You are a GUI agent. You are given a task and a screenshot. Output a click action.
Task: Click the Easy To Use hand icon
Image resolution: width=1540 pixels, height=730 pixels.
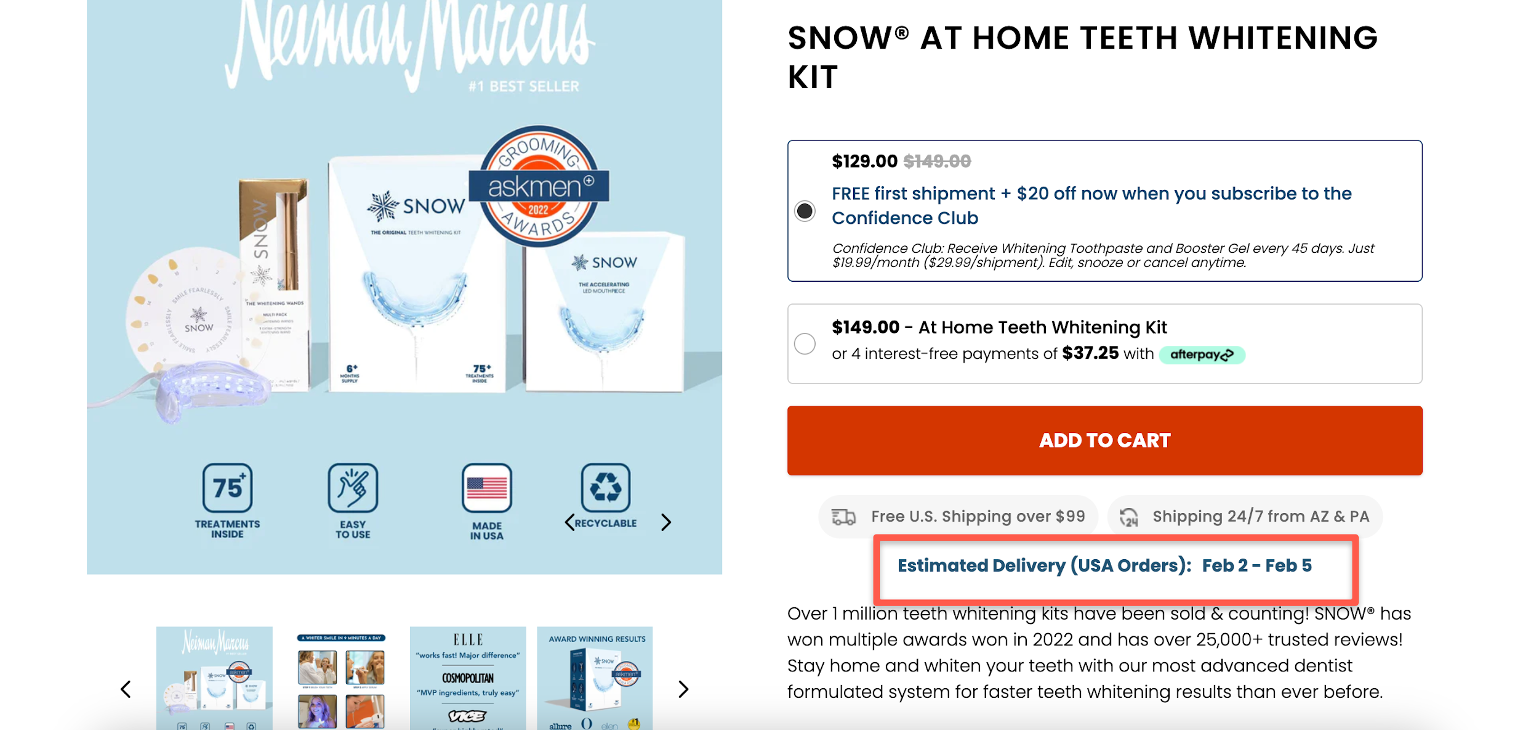point(353,488)
